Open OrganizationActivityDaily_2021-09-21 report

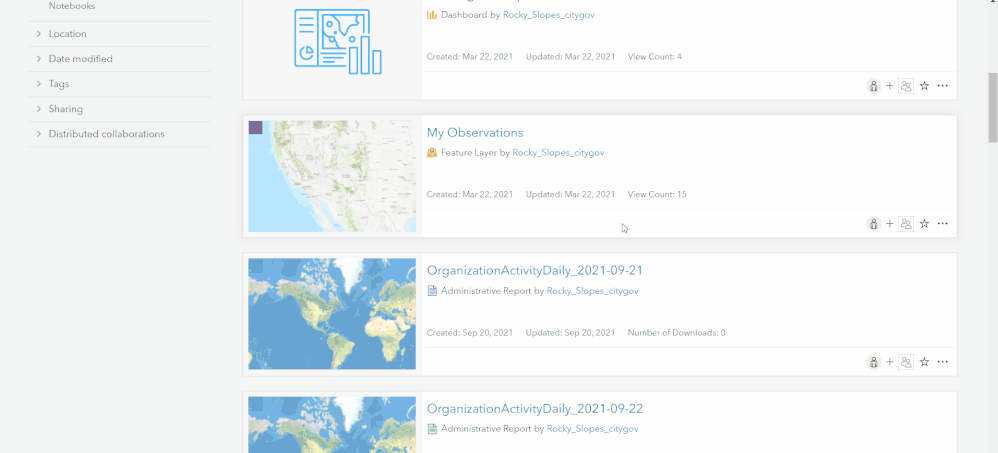535,270
